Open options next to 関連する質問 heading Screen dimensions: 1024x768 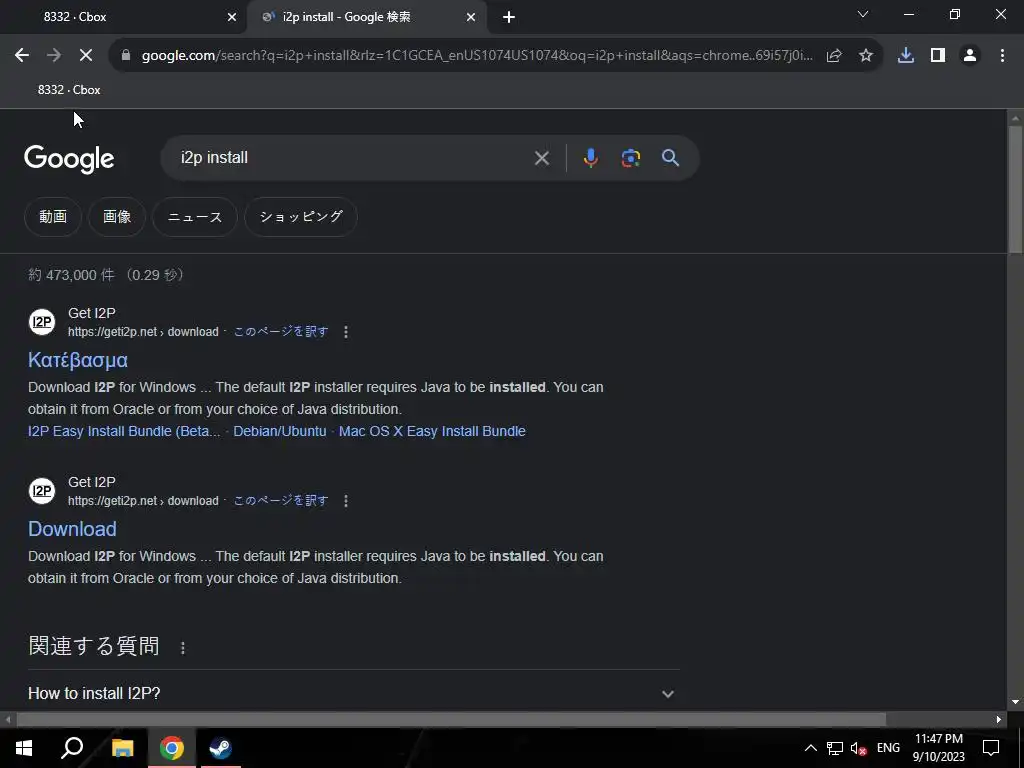point(183,648)
